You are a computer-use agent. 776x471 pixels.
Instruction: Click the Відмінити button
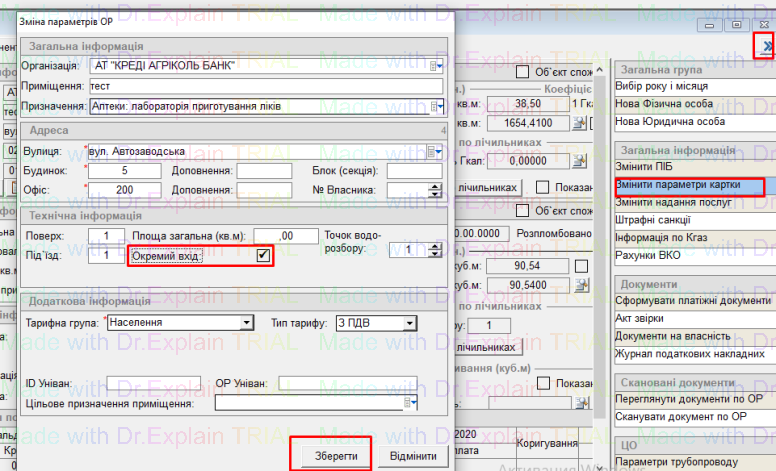pos(413,455)
